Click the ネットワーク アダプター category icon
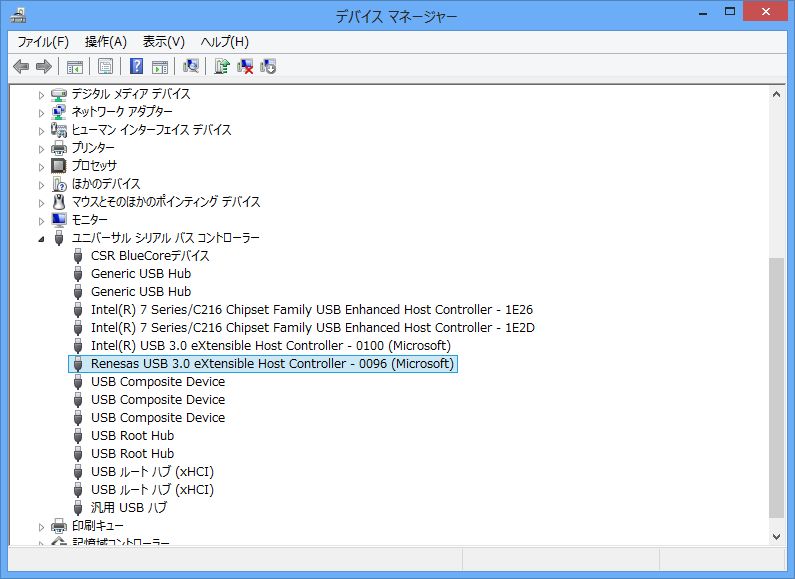Screen dimensions: 795x579 coord(59,112)
